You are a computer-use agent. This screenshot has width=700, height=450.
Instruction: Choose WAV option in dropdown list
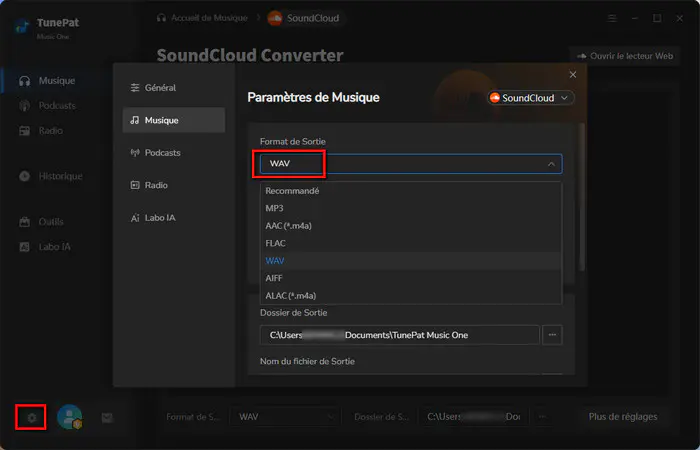click(x=411, y=261)
